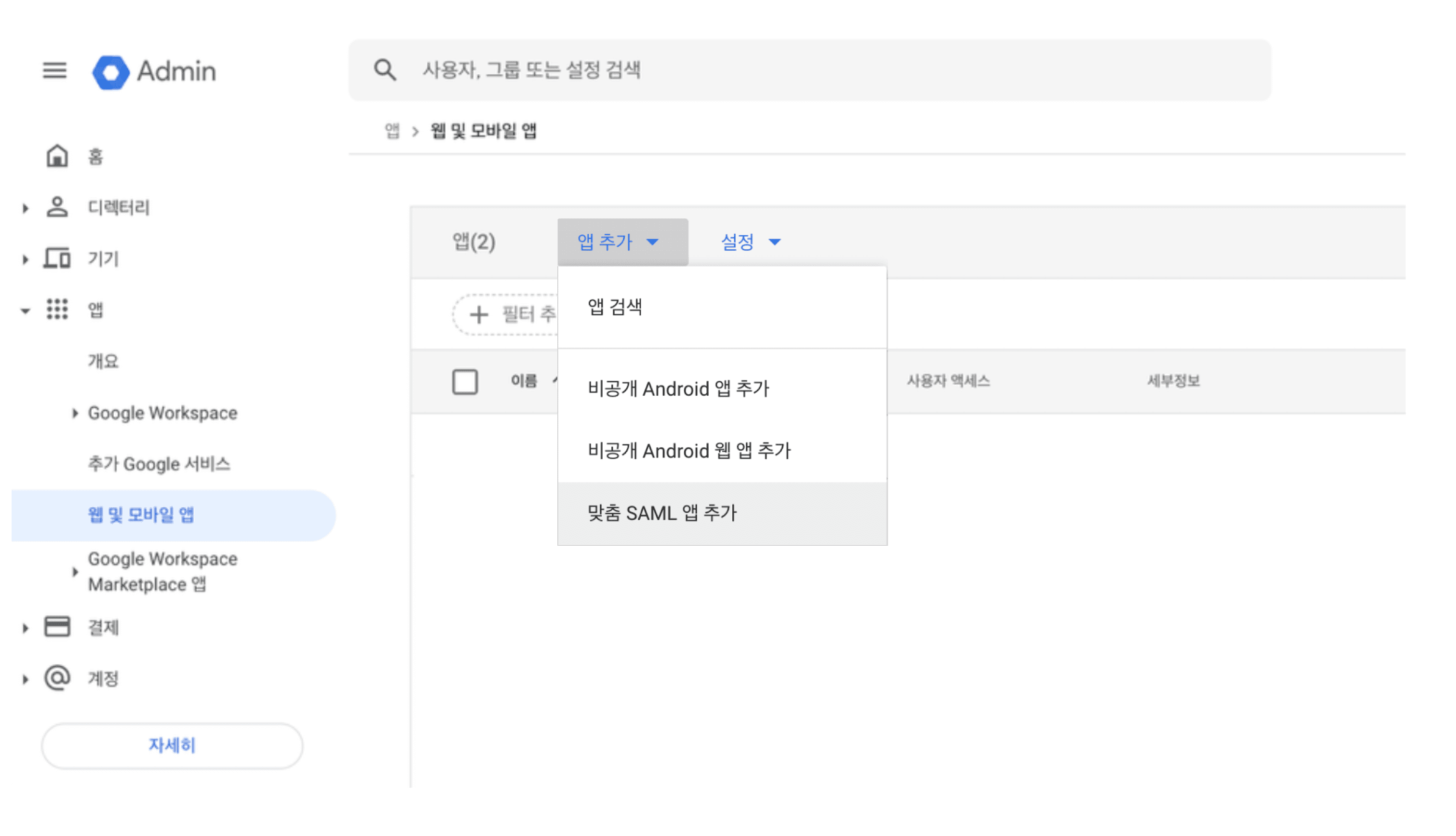Check the select-all apps checkbox
This screenshot has width=1456, height=836.
464,382
